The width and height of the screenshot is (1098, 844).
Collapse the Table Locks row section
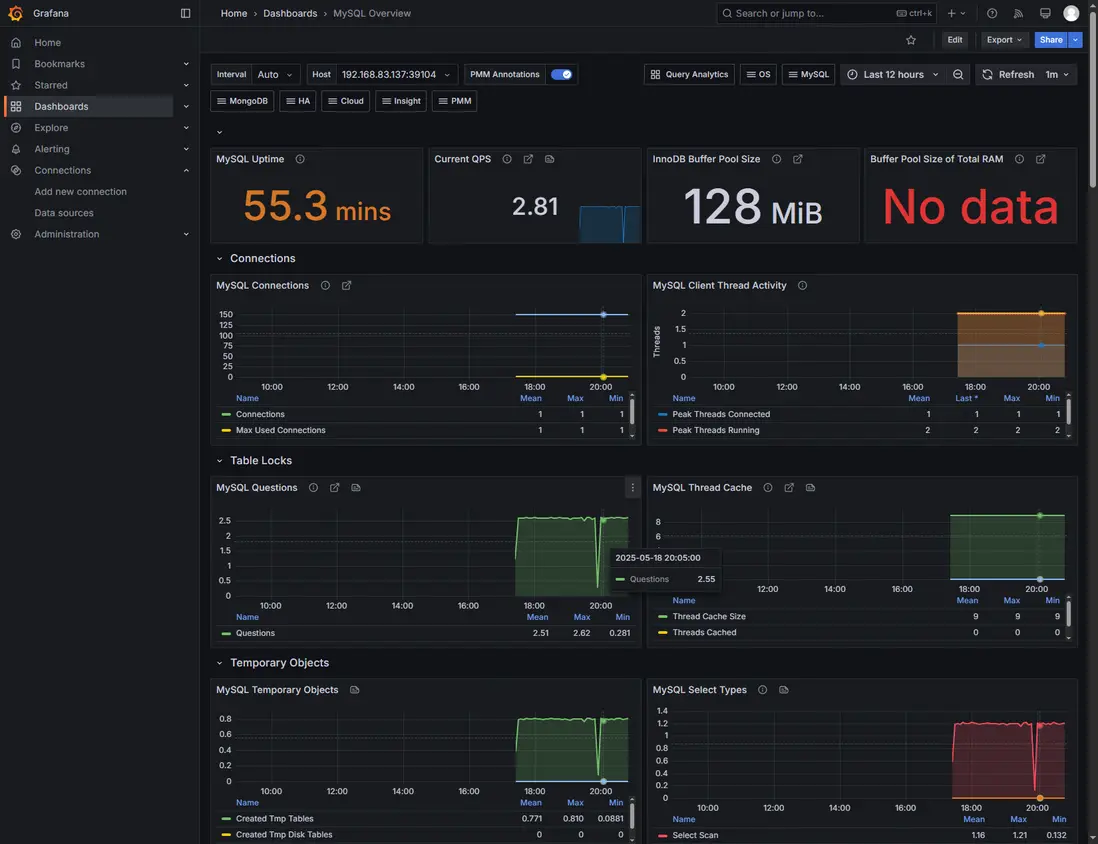tap(219, 461)
